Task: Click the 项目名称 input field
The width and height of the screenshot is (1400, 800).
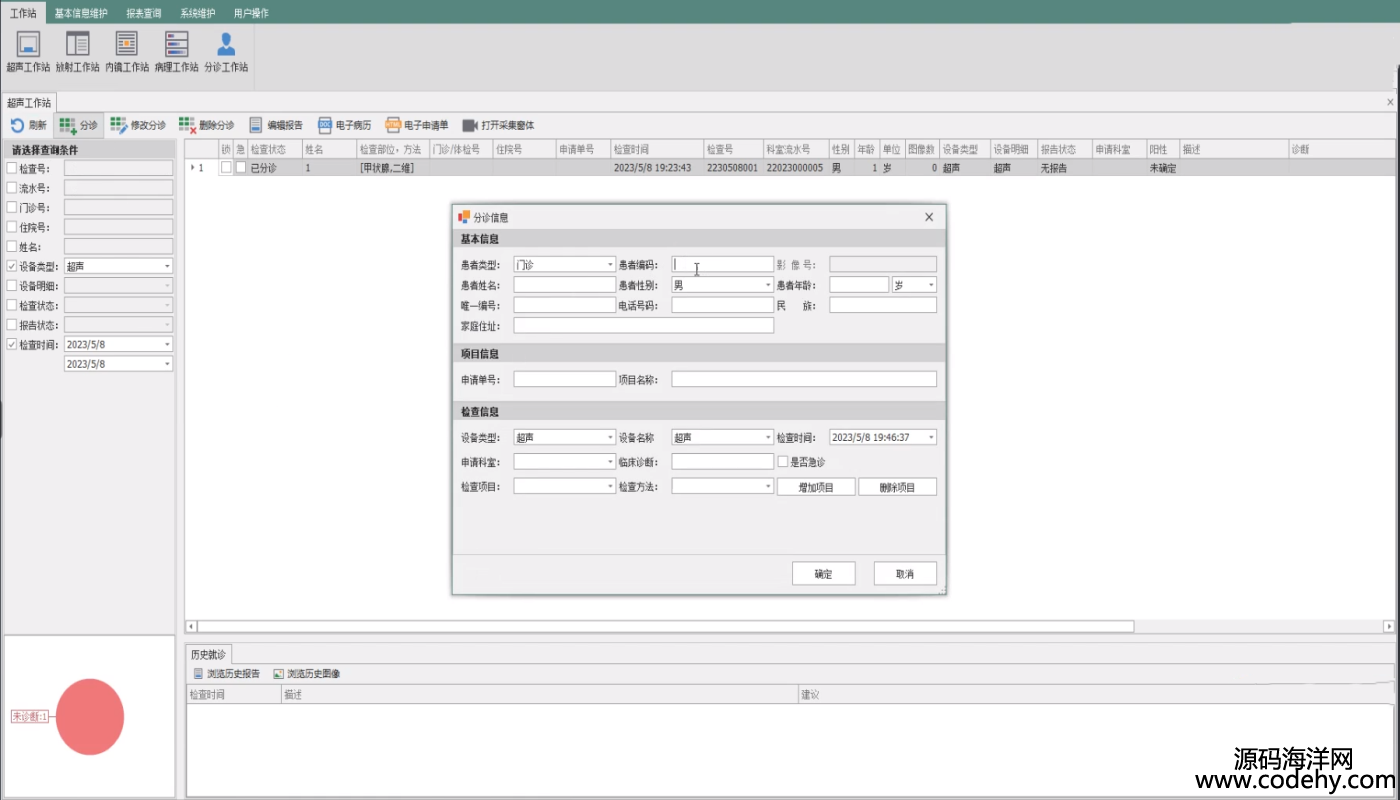Action: [804, 379]
